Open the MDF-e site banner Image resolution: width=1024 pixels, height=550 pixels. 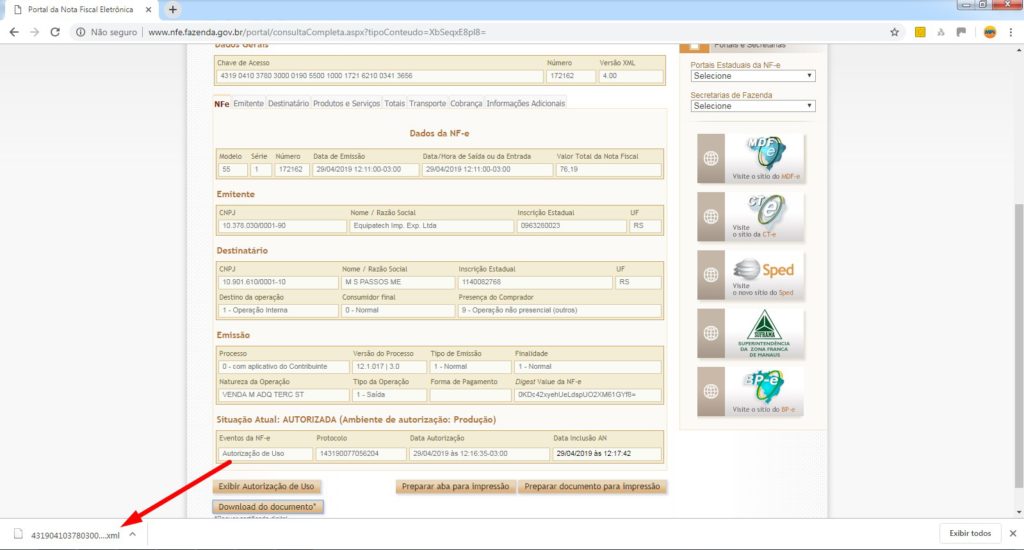tap(750, 158)
